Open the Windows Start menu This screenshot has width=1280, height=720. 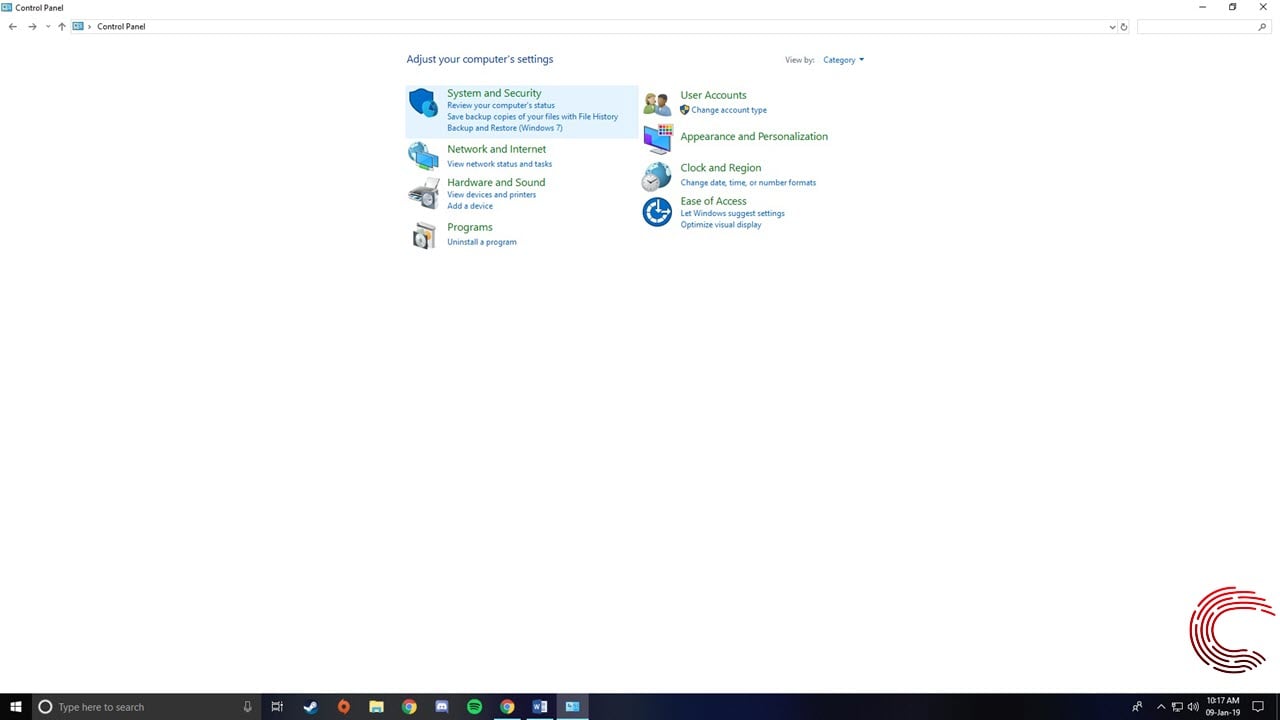click(16, 707)
